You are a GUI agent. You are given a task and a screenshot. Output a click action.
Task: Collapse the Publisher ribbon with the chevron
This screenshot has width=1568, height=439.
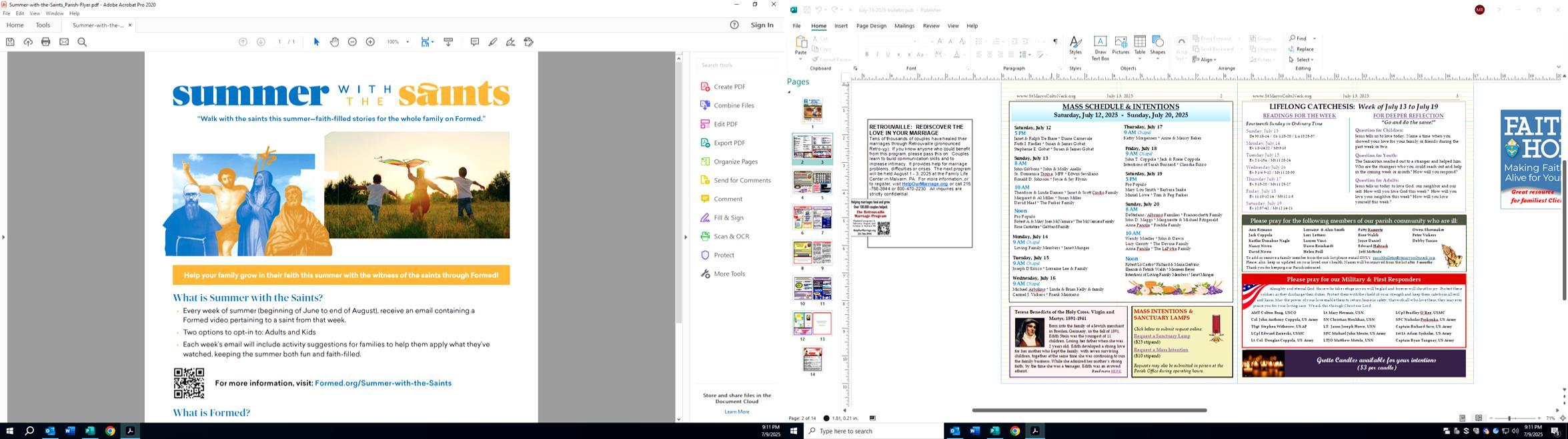point(1559,67)
